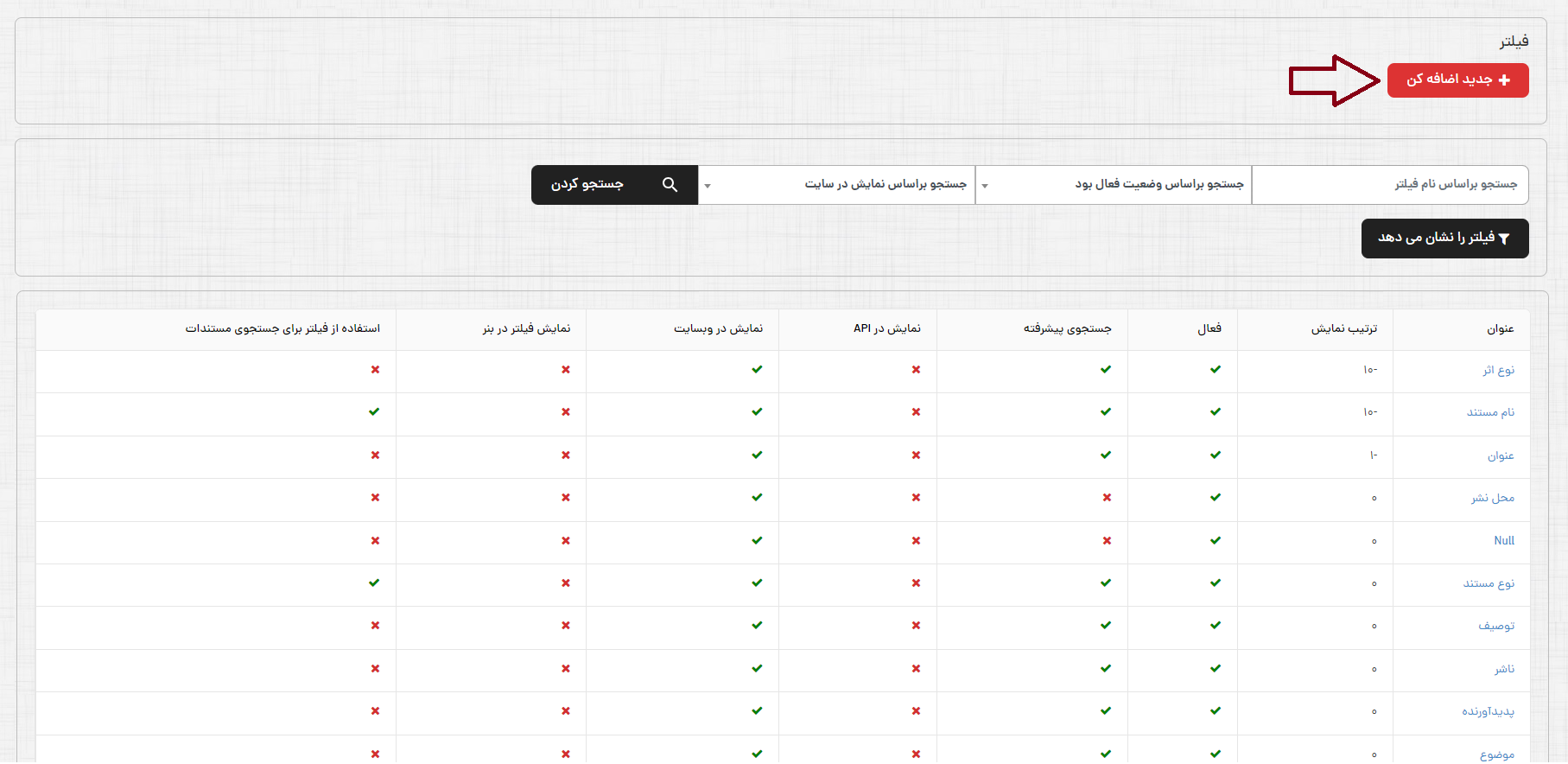This screenshot has width=1568, height=764.
Task: Click the funnel icon on the filter button
Action: click(1504, 239)
